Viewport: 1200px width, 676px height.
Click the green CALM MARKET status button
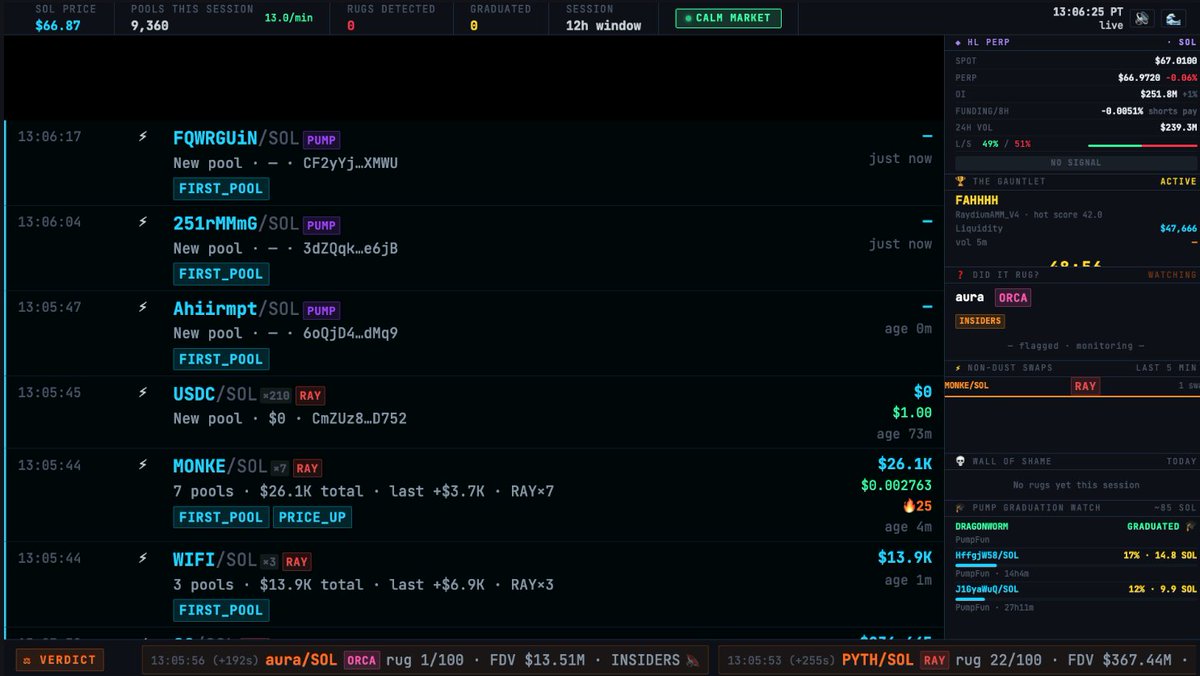click(x=728, y=18)
